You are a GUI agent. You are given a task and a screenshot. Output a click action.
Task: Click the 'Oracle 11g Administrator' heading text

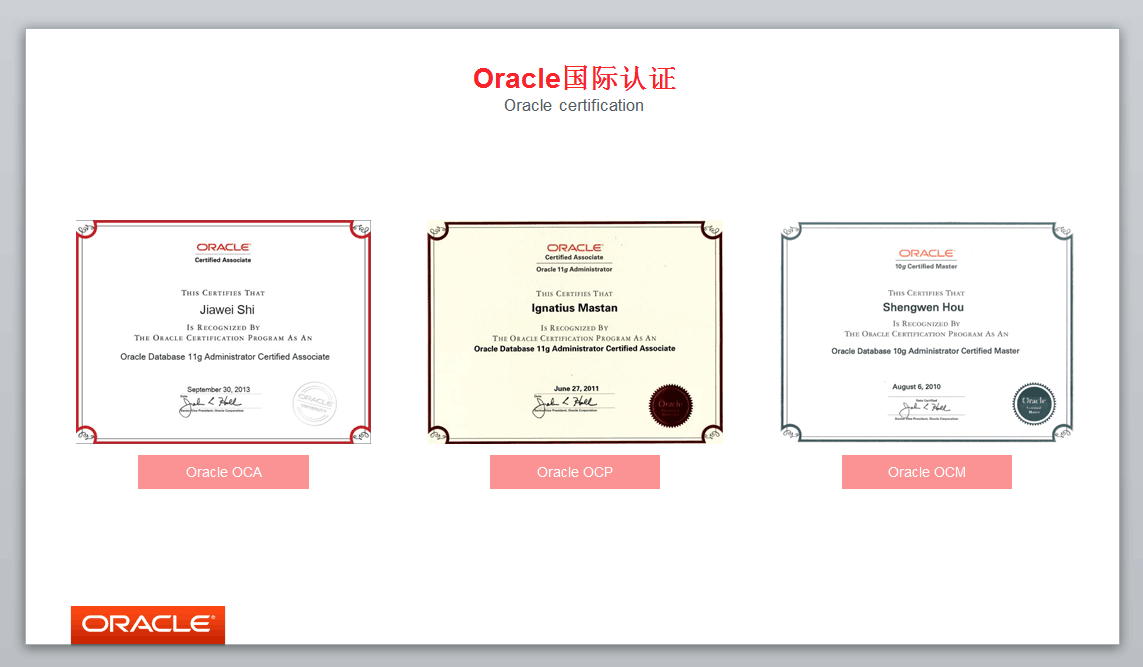coord(574,269)
